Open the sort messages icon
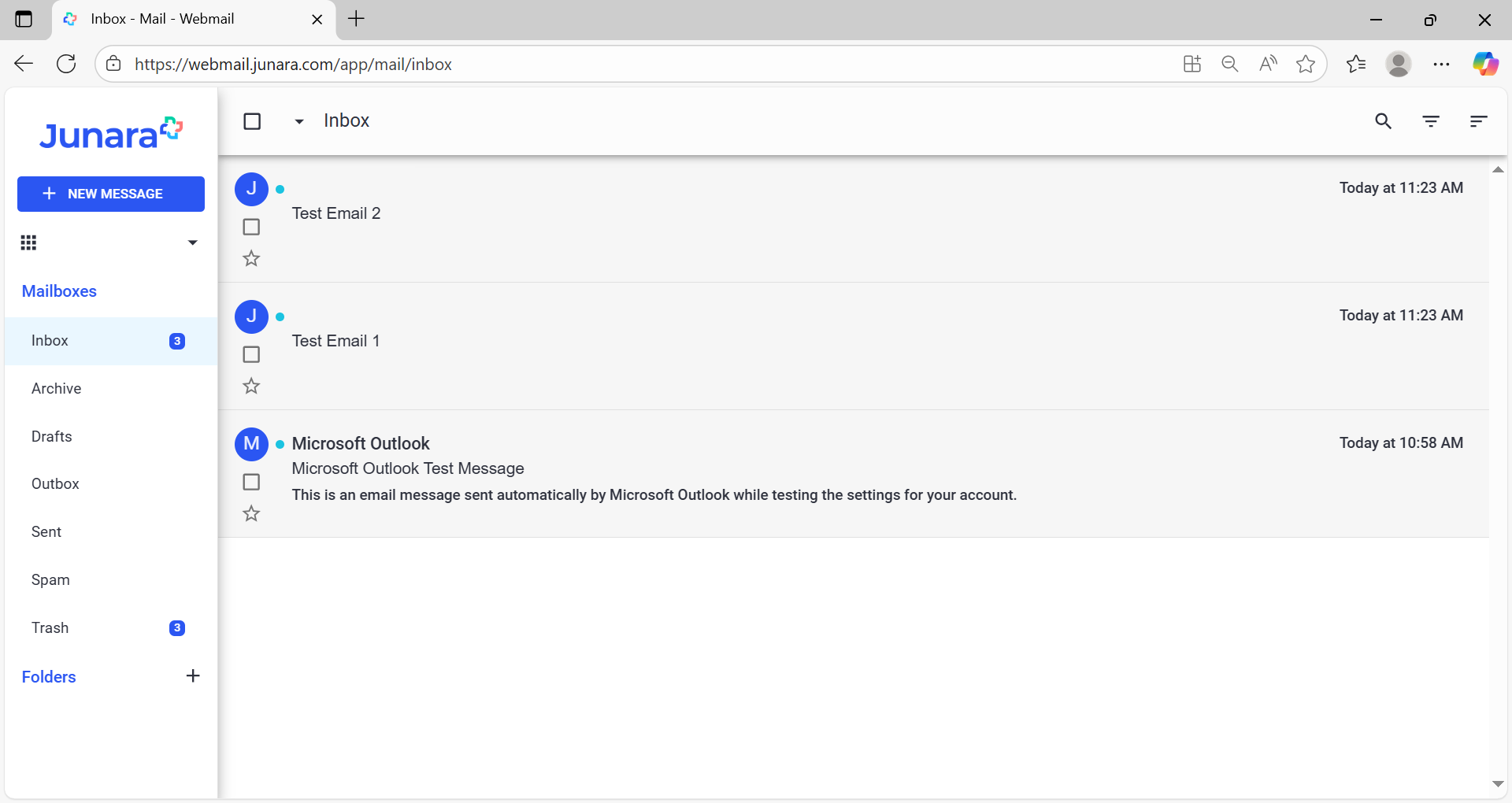 1478,121
